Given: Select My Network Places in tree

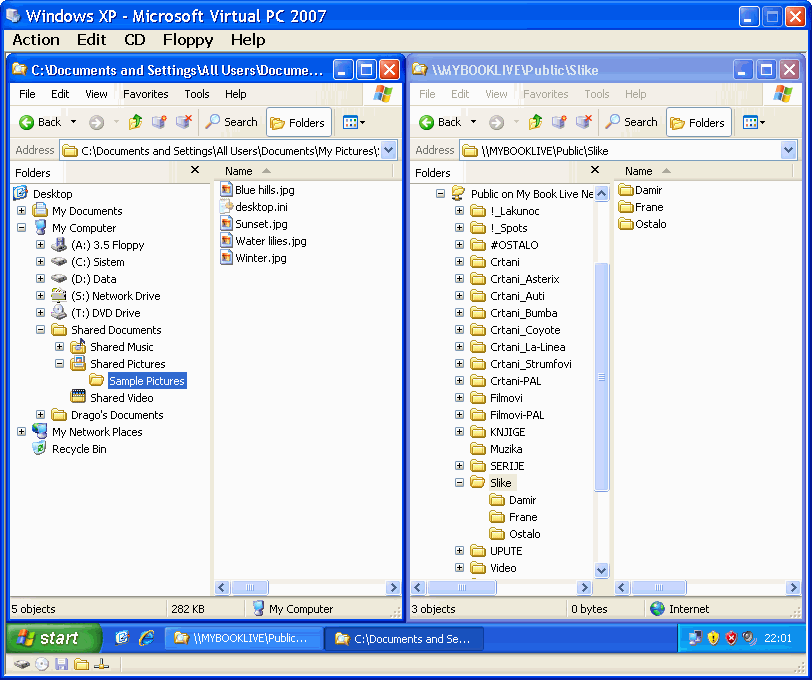Looking at the screenshot, I should (88, 432).
